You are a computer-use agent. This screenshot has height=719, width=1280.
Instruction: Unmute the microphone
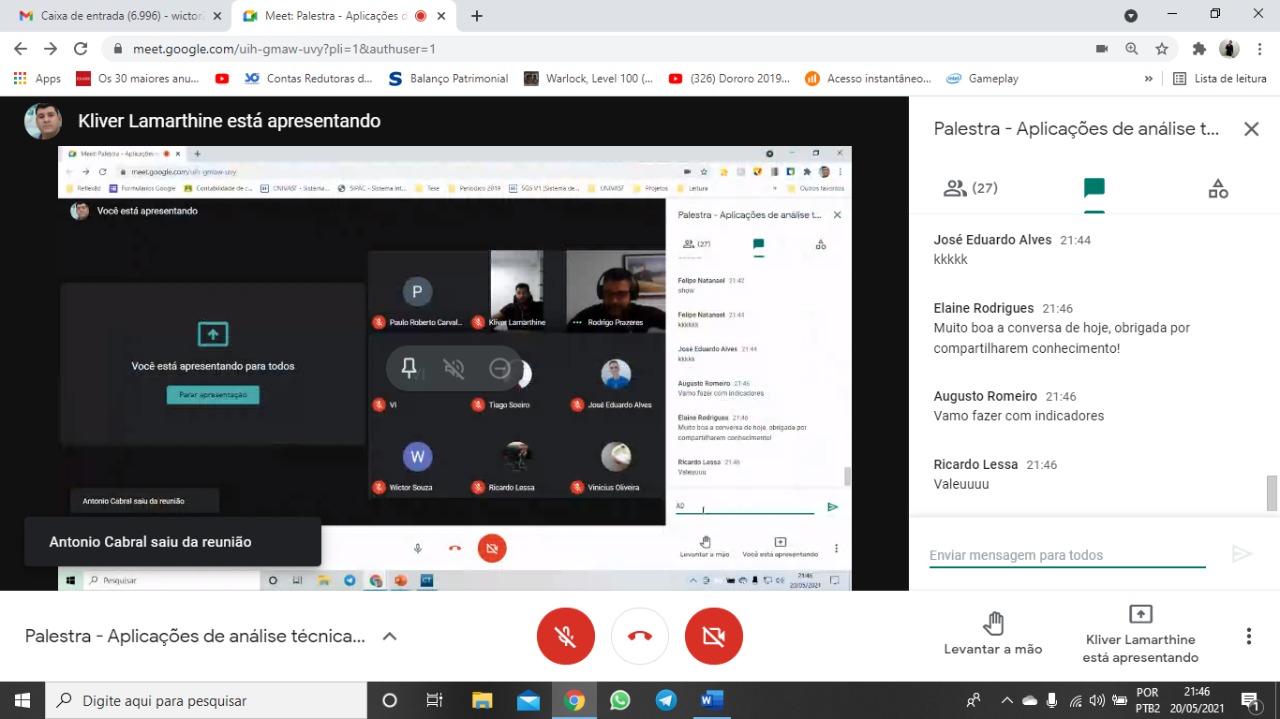coord(566,636)
